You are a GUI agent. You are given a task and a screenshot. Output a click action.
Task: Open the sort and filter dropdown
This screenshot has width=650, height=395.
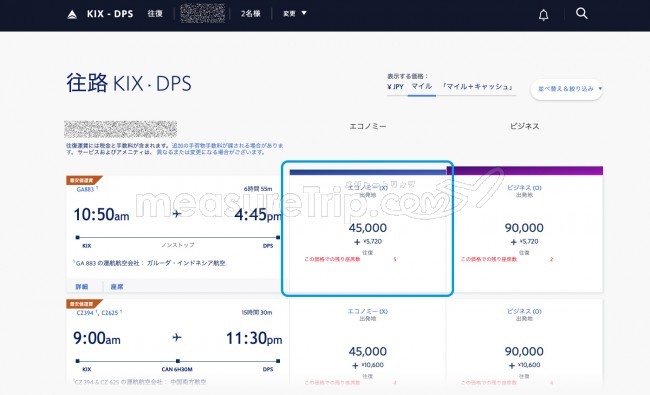point(567,89)
